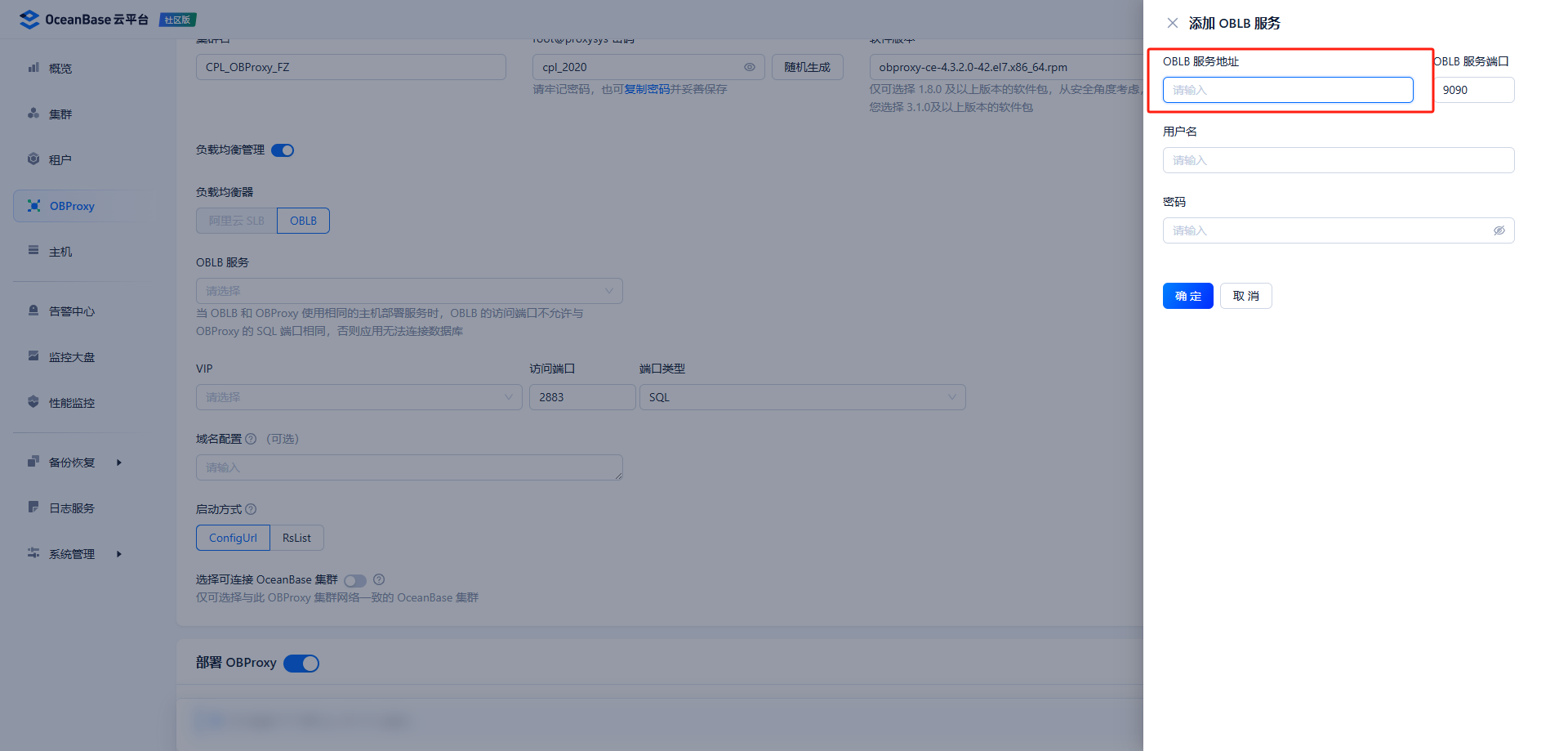Image resolution: width=1568 pixels, height=751 pixels.
Task: Click the 性能监控 performance monitor icon
Action: pos(33,402)
